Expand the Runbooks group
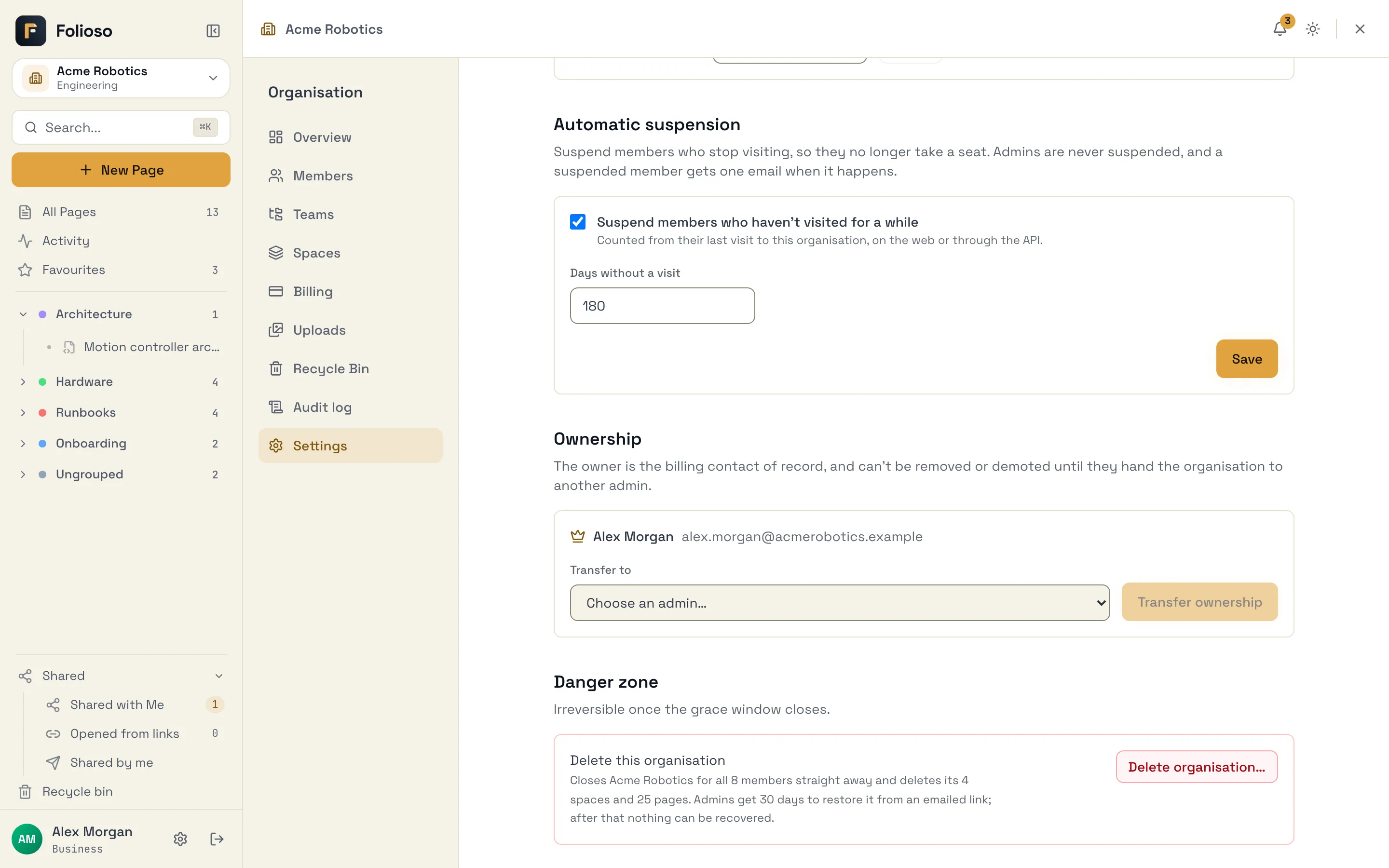Screen dimensions: 1389x868 coord(23,413)
